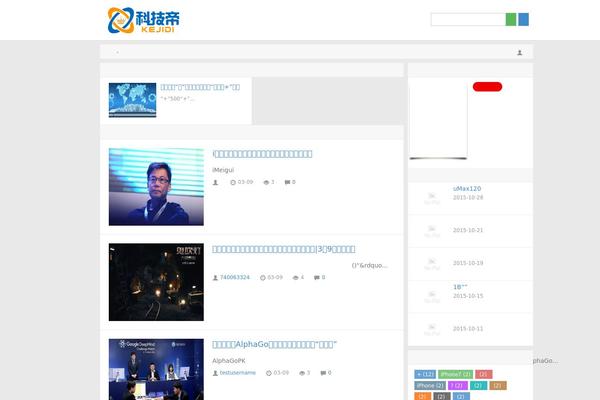
Task: Select the teal '(2)' tag
Action: click(478, 385)
